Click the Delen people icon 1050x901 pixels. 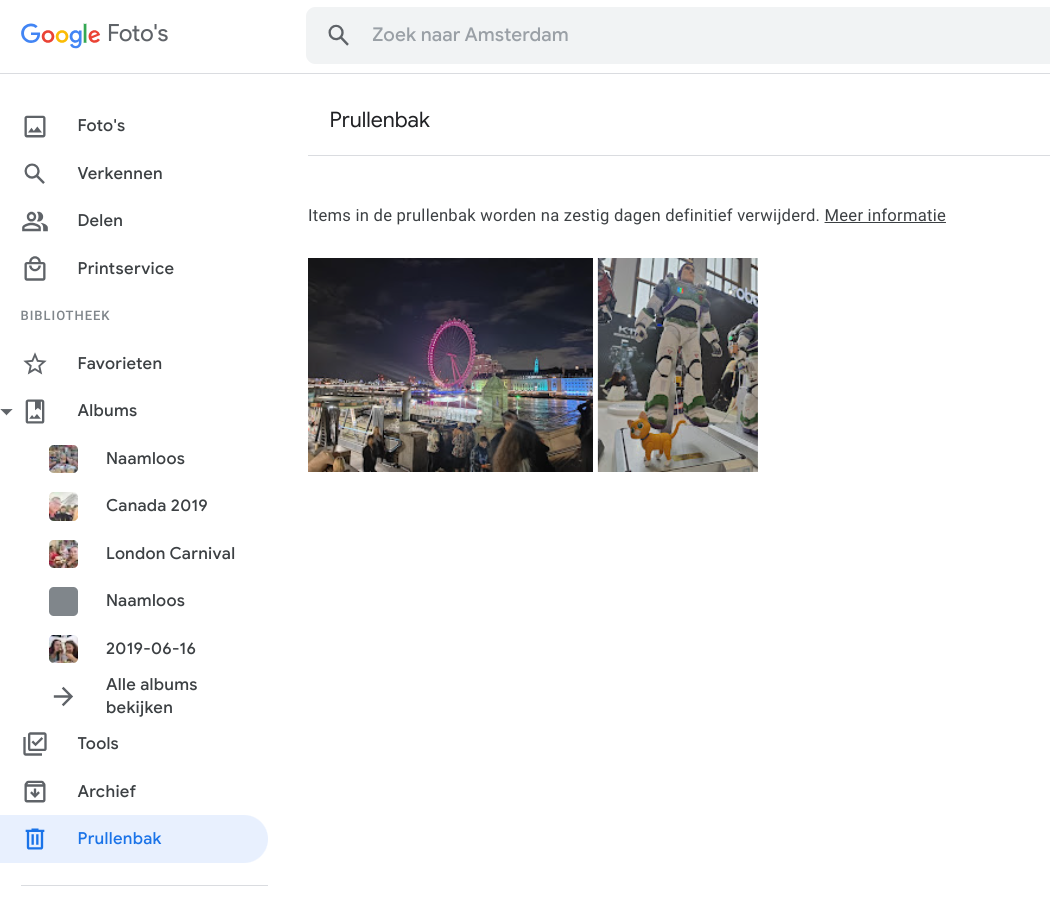[35, 221]
